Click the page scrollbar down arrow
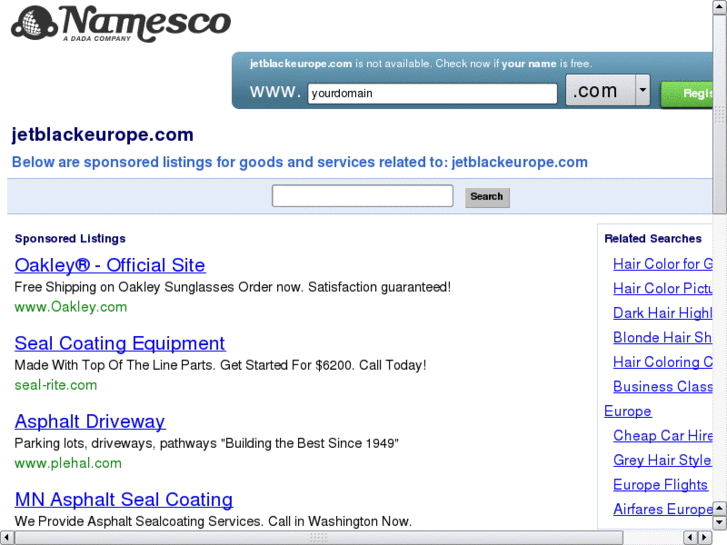Viewport: 727px width, 545px height. tap(720, 523)
